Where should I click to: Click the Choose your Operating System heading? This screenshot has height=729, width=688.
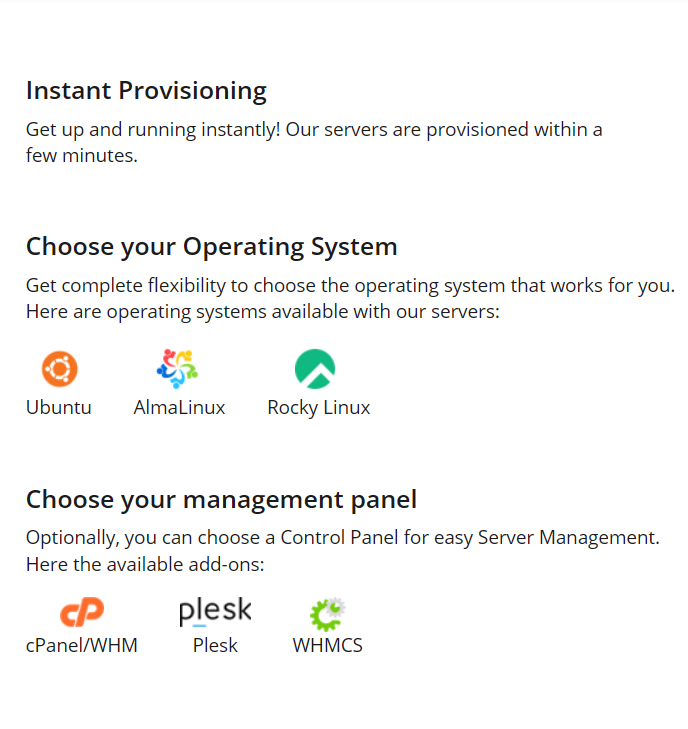[212, 246]
